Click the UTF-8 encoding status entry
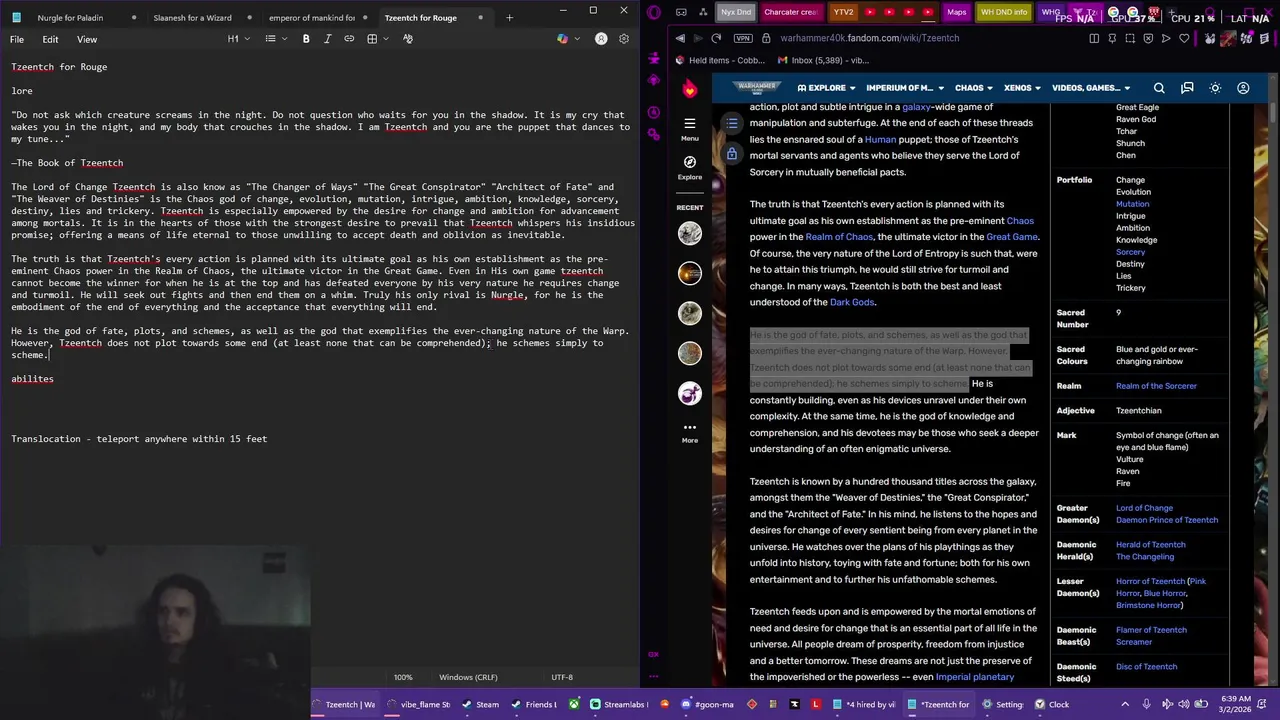This screenshot has width=1280, height=720. [x=562, y=677]
